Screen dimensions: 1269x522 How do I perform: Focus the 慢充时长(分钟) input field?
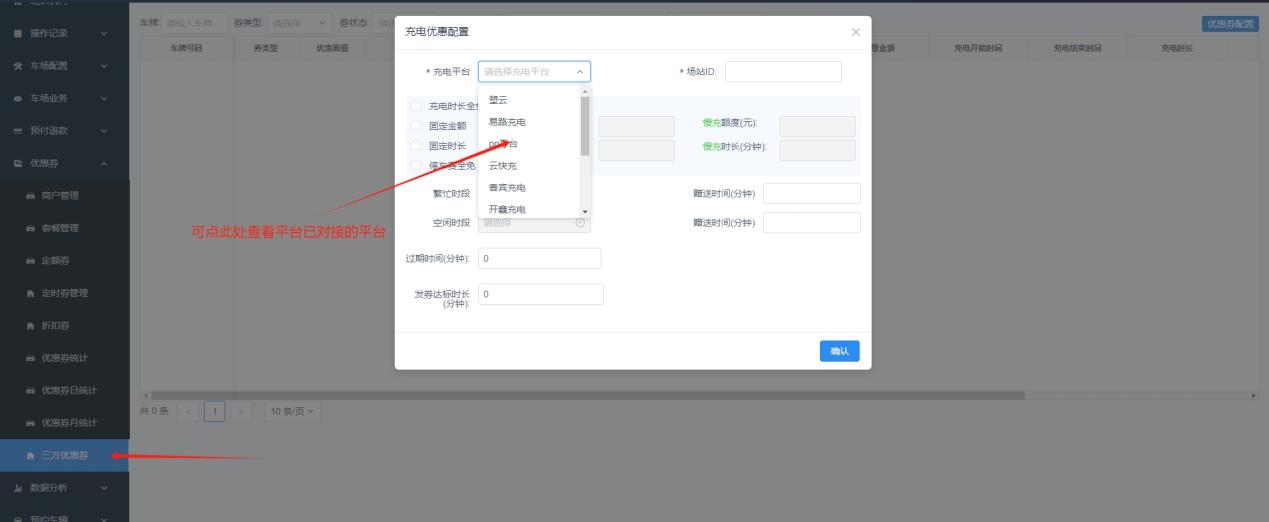pyautogui.click(x=817, y=150)
